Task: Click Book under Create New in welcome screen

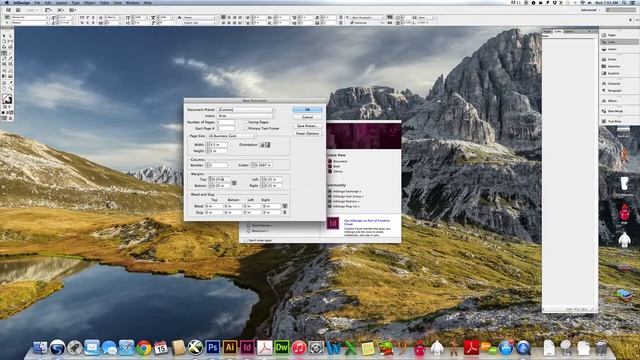Action: coord(337,167)
